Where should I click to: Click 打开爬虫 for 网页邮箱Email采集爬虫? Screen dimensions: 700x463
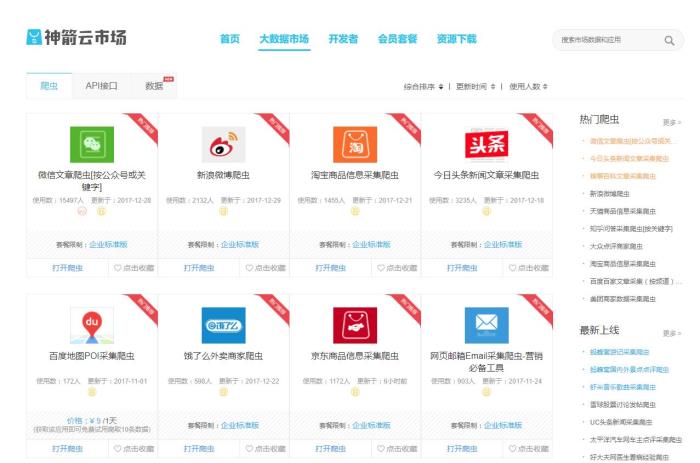(x=462, y=449)
